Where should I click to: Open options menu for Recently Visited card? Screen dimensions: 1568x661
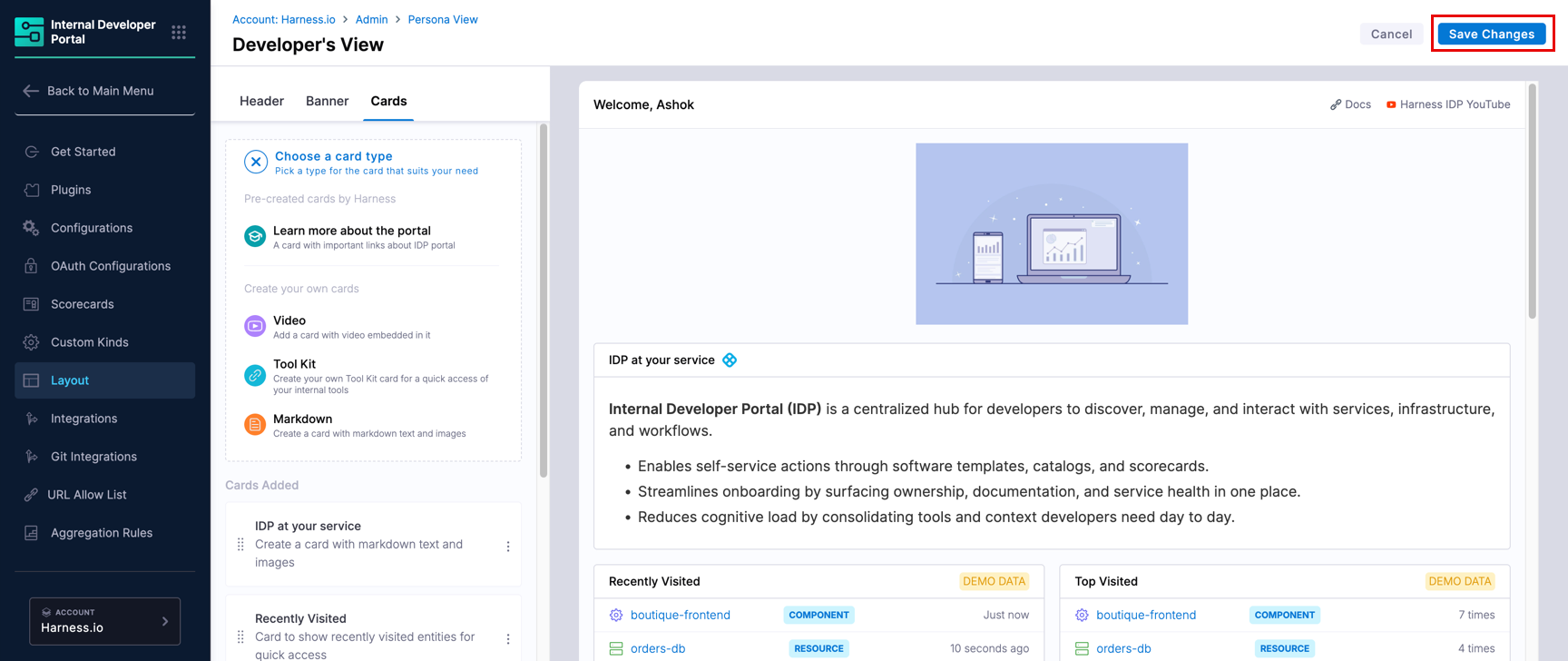(x=508, y=639)
